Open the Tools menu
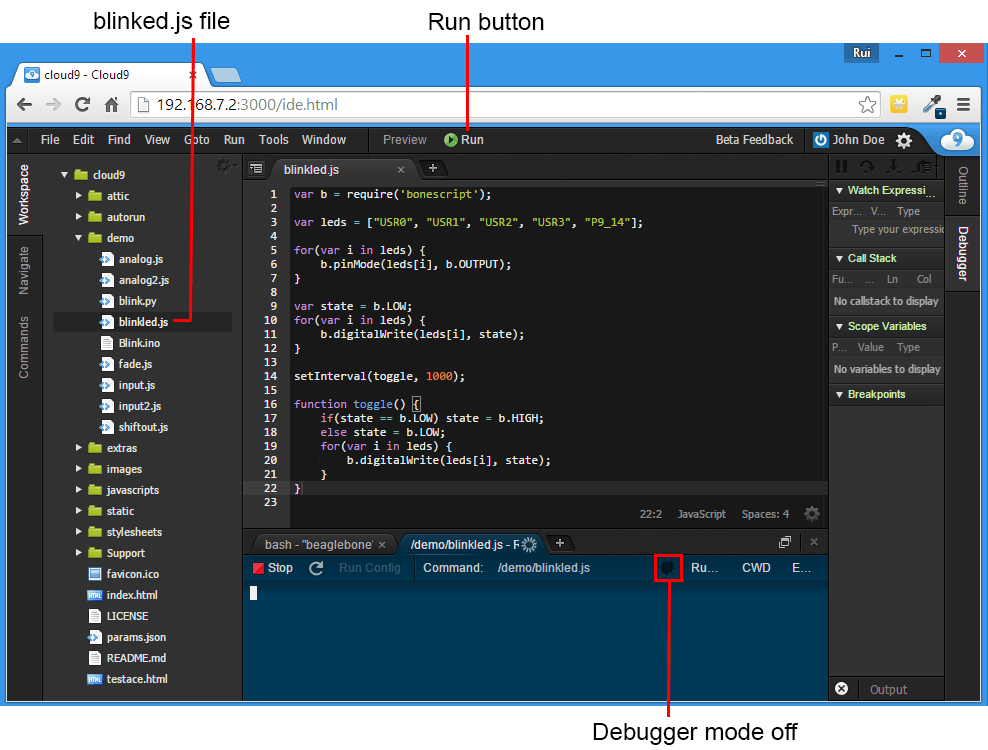The image size is (988, 750). point(273,139)
